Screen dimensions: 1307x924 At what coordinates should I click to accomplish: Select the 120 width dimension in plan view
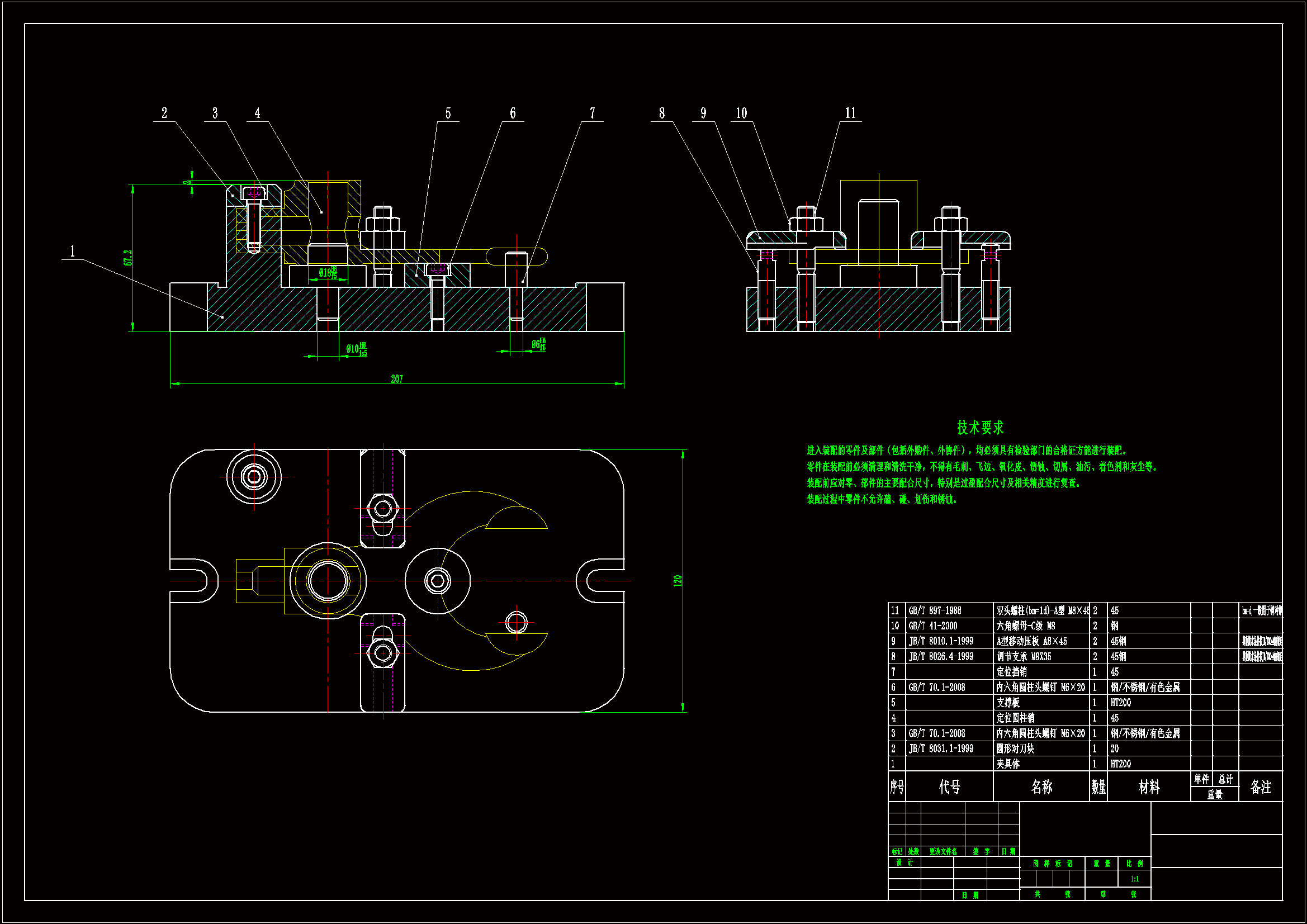click(x=678, y=581)
